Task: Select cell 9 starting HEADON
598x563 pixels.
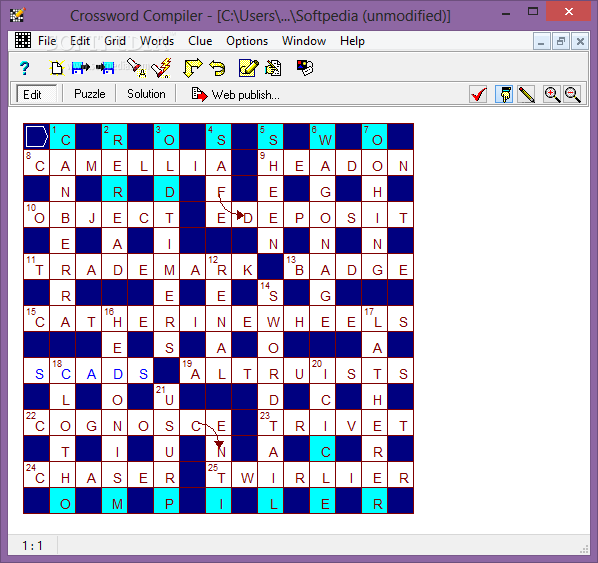Action: coord(270,163)
